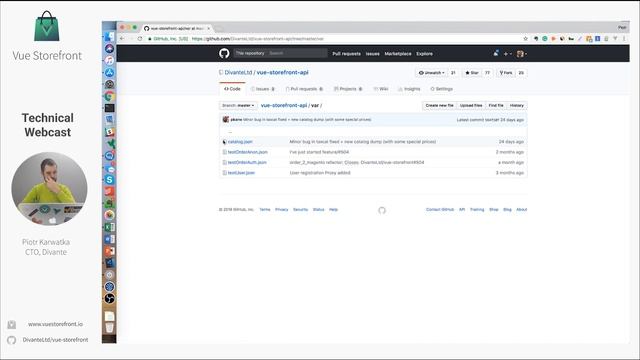Click the Contact GitHub footer link
The height and width of the screenshot is (360, 640).
[x=440, y=209]
